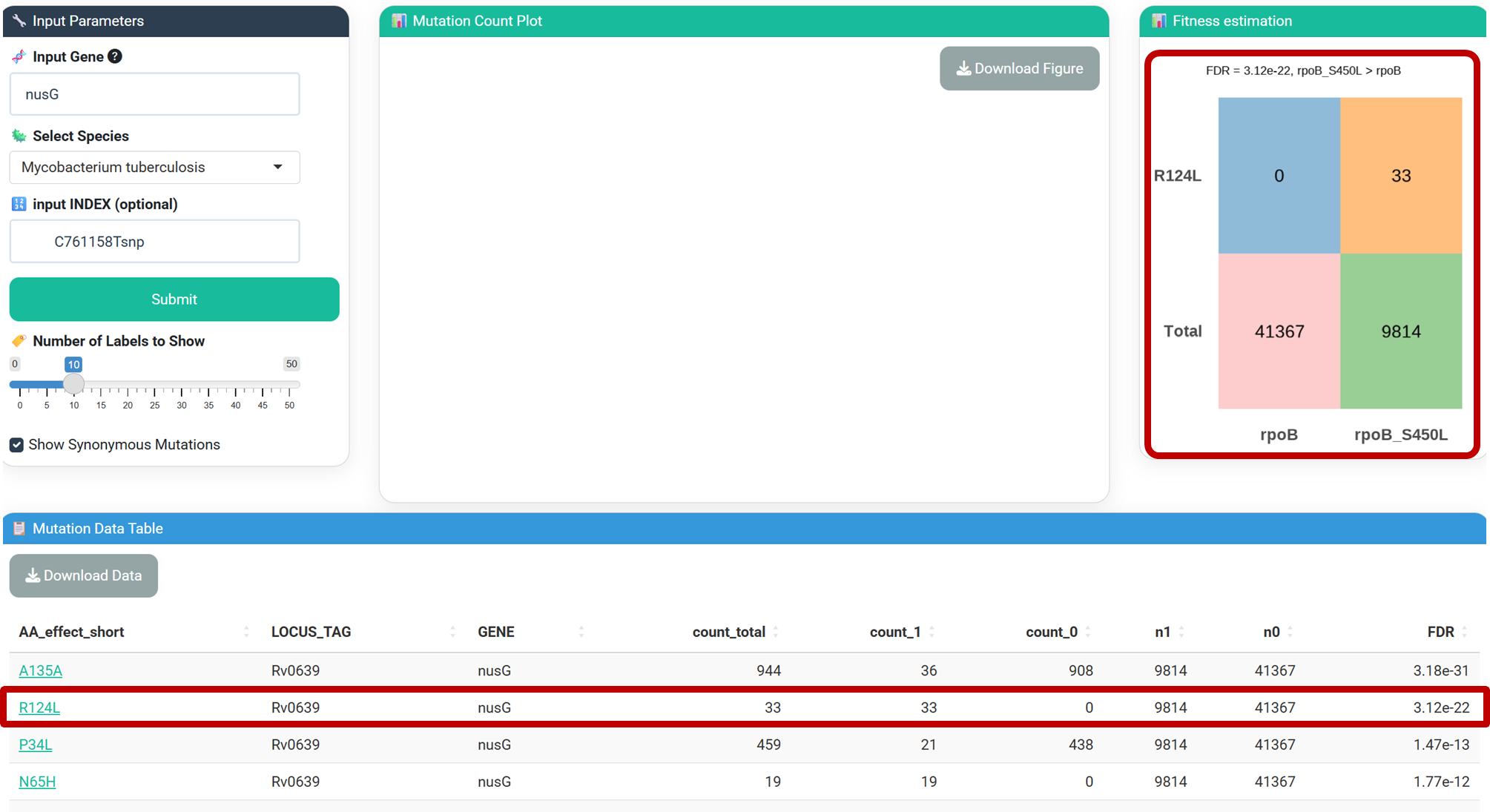Click the Input Gene text field
1490x812 pixels.
click(x=154, y=94)
